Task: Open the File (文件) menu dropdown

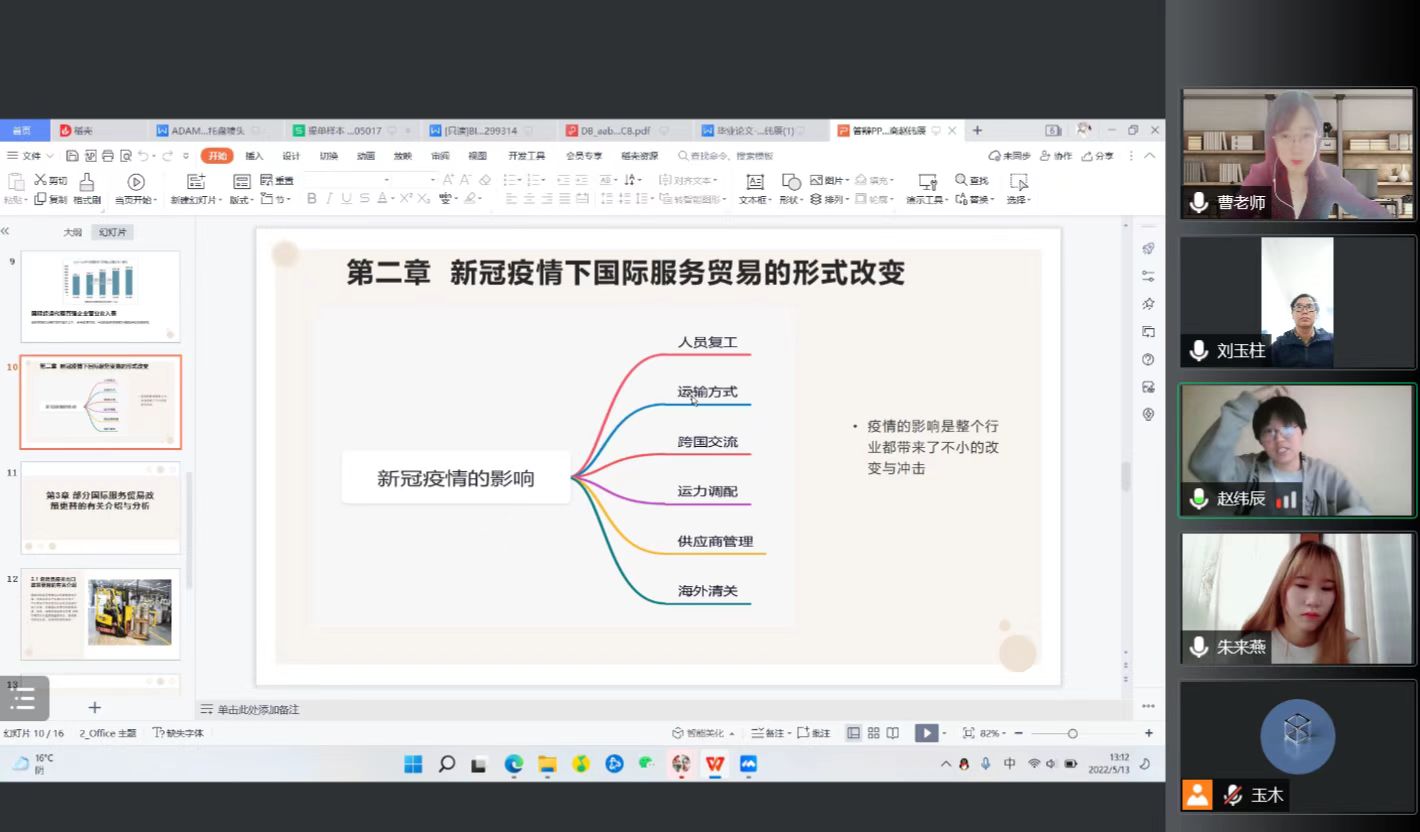Action: (30, 156)
